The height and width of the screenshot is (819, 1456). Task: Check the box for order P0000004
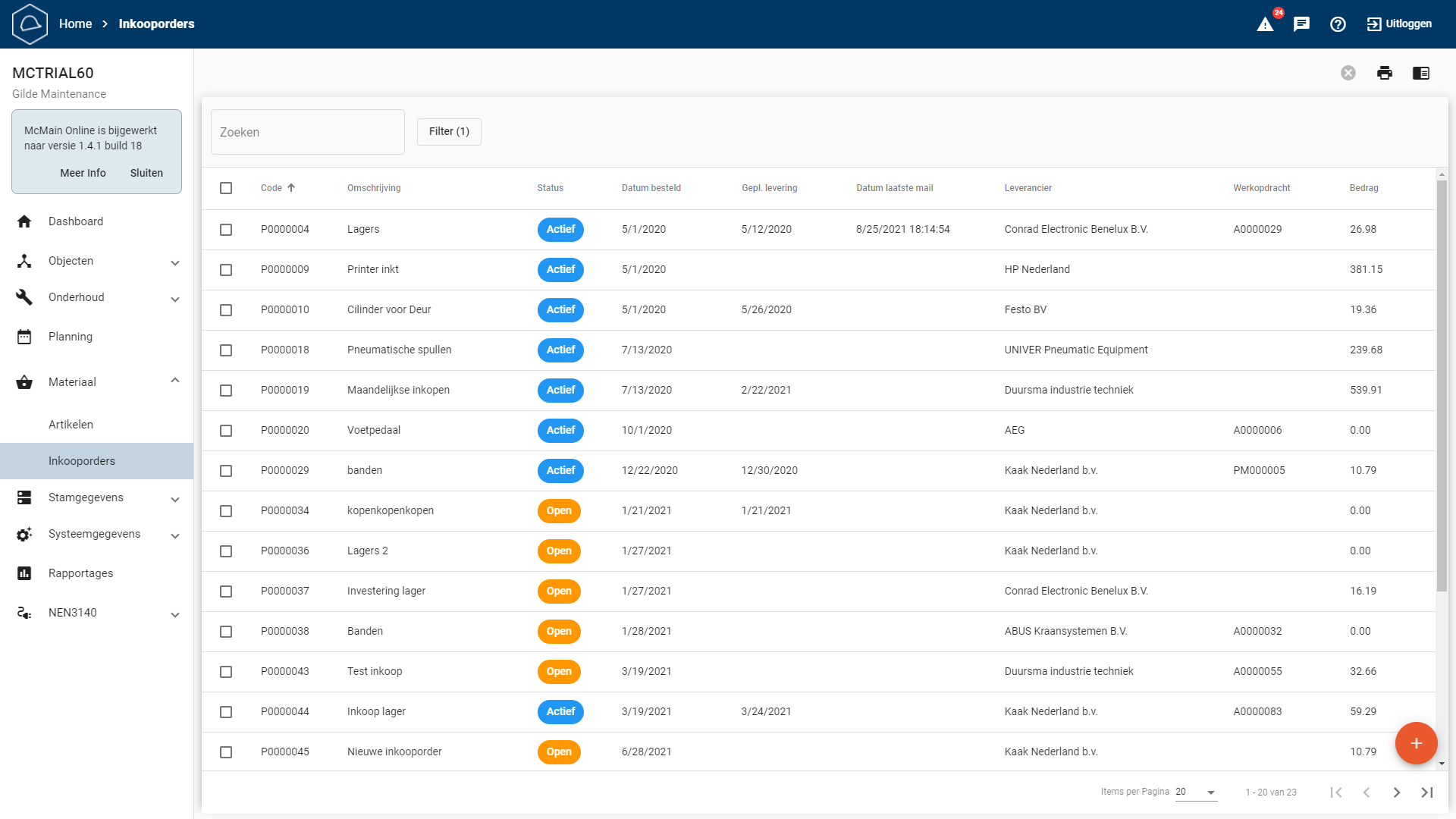(x=226, y=230)
